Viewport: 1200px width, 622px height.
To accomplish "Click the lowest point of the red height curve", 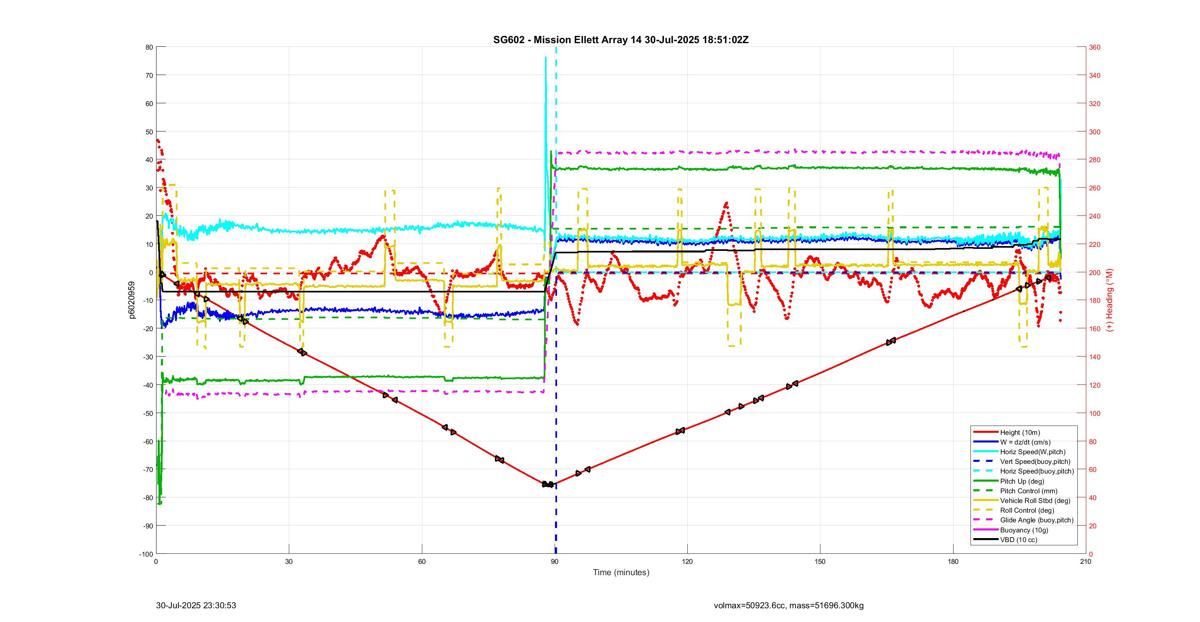I will 551,485.
